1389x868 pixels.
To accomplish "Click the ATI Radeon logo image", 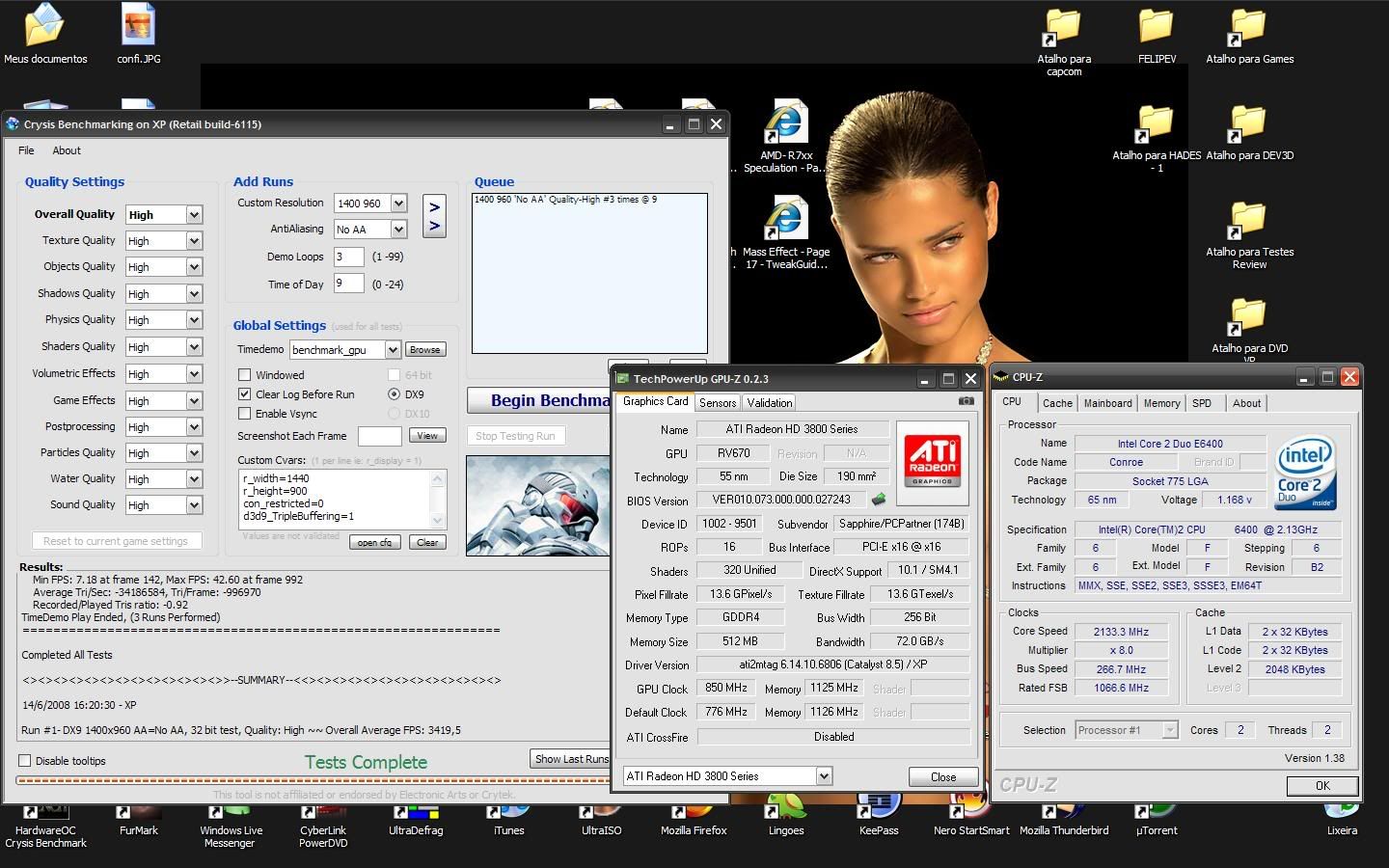I will tap(932, 461).
